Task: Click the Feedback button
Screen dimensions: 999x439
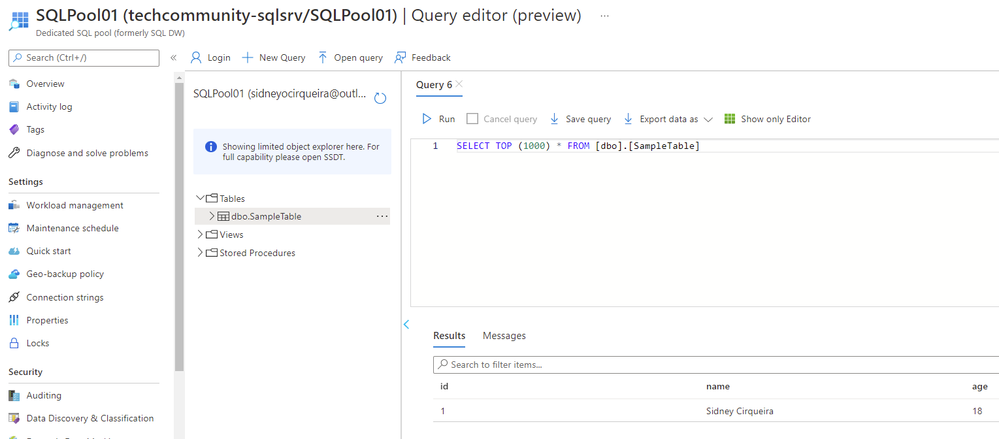Action: point(422,57)
